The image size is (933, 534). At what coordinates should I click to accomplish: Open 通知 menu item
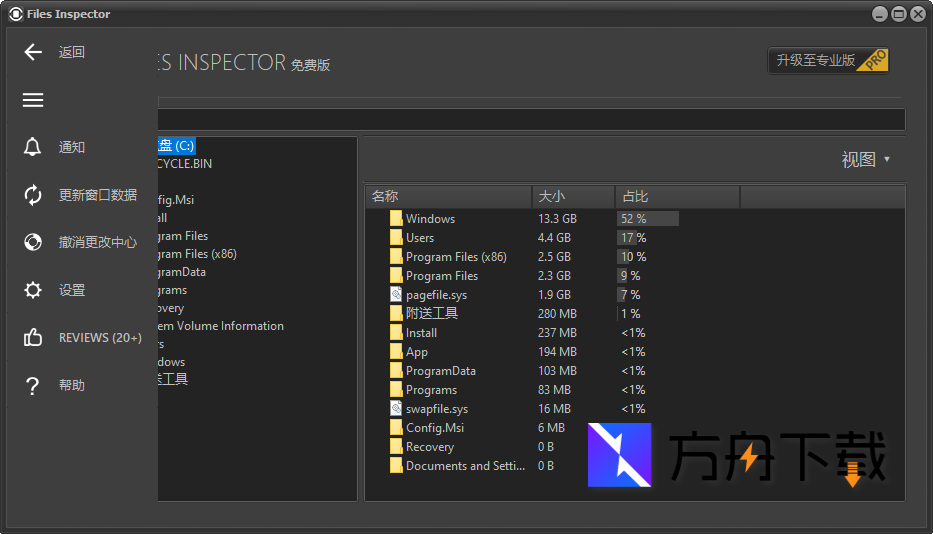click(71, 147)
